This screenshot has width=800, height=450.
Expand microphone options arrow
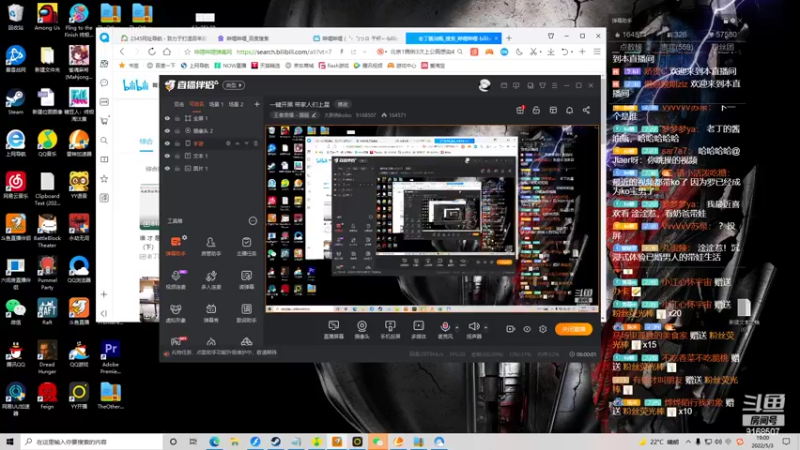click(457, 327)
